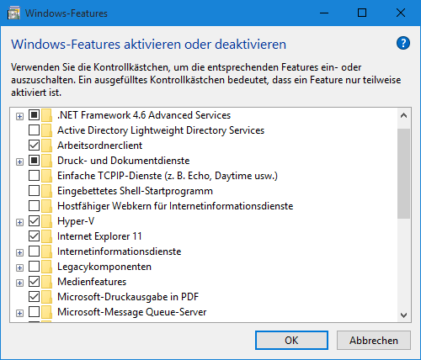The width and height of the screenshot is (421, 360).
Task: Maximize the Windows-Features window
Action: click(362, 13)
